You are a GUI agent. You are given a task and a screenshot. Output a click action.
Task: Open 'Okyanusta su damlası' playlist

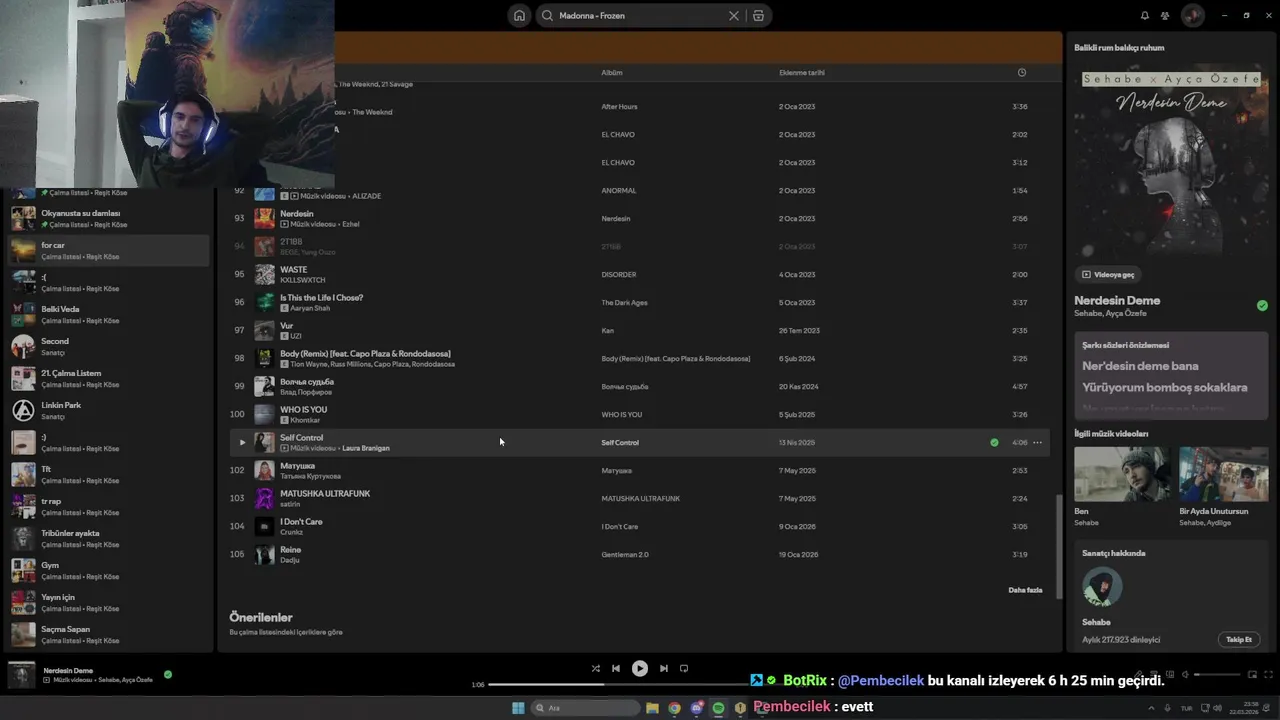point(109,218)
